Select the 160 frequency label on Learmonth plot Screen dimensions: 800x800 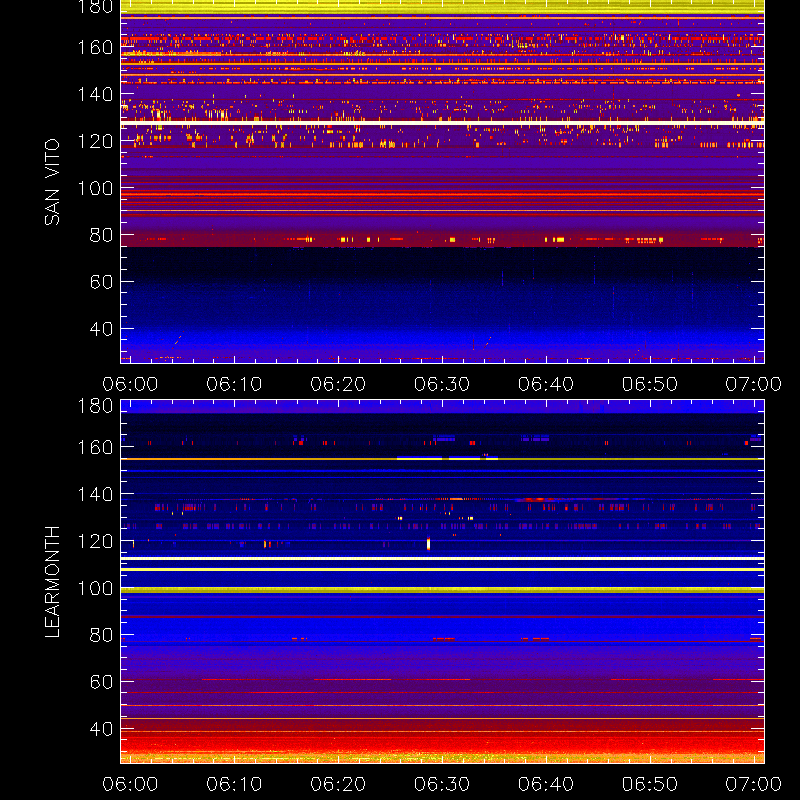[95, 447]
